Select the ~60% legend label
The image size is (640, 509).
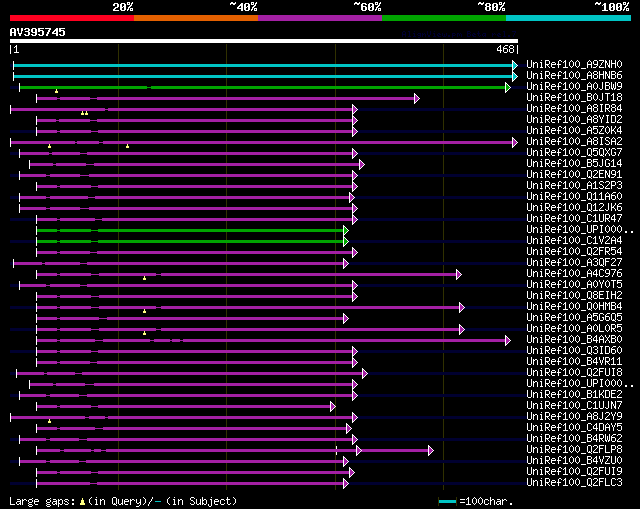click(367, 7)
